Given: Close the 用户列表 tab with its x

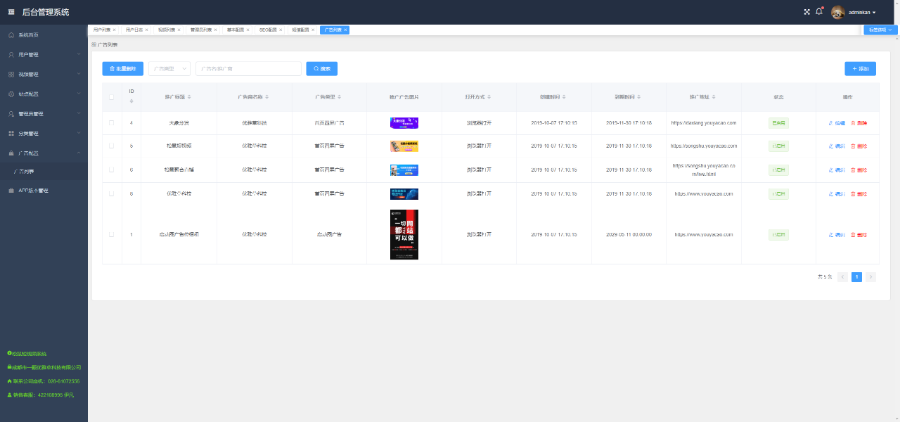Looking at the screenshot, I should point(114,30).
